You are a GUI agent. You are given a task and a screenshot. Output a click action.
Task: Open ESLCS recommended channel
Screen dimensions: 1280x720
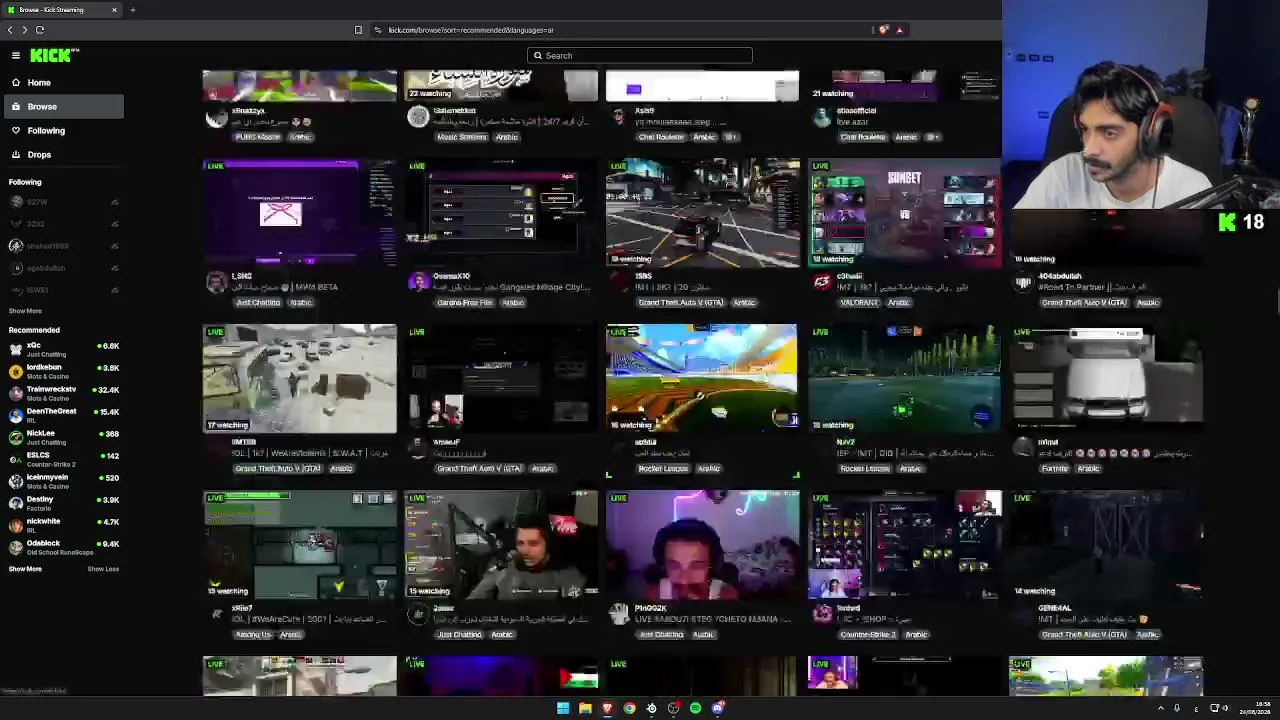point(62,459)
